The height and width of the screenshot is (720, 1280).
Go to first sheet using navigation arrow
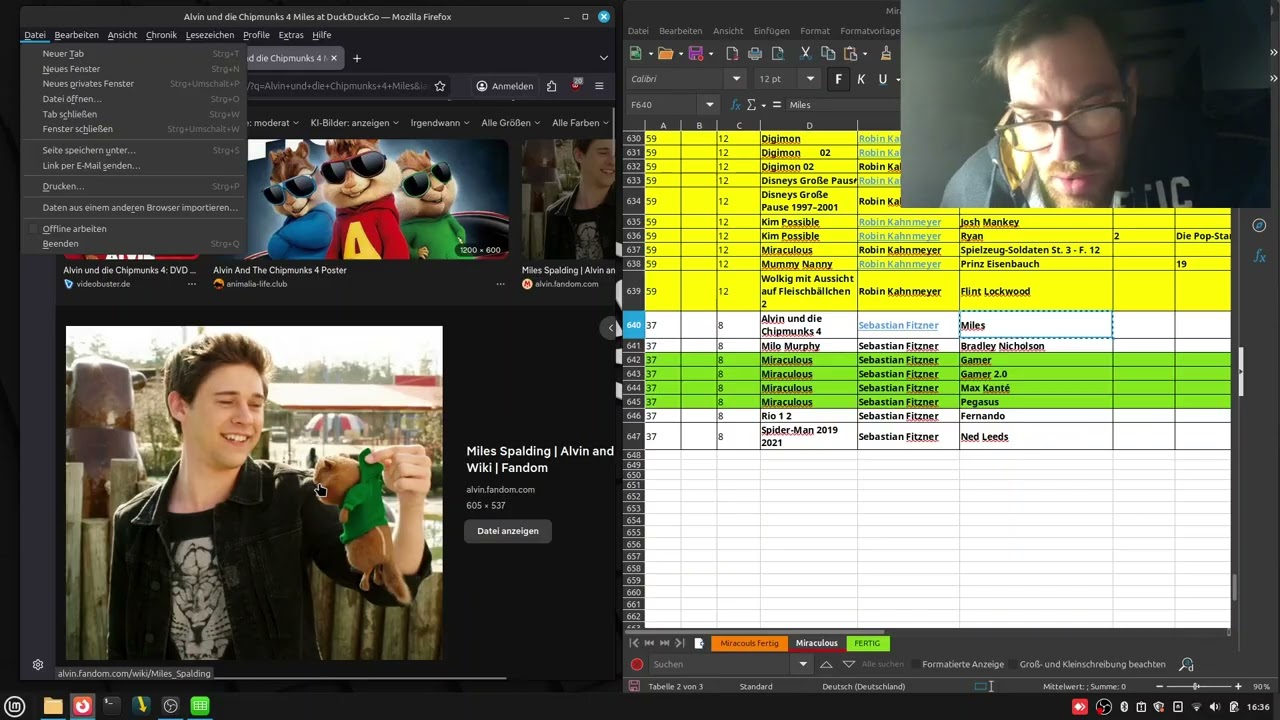pos(634,643)
